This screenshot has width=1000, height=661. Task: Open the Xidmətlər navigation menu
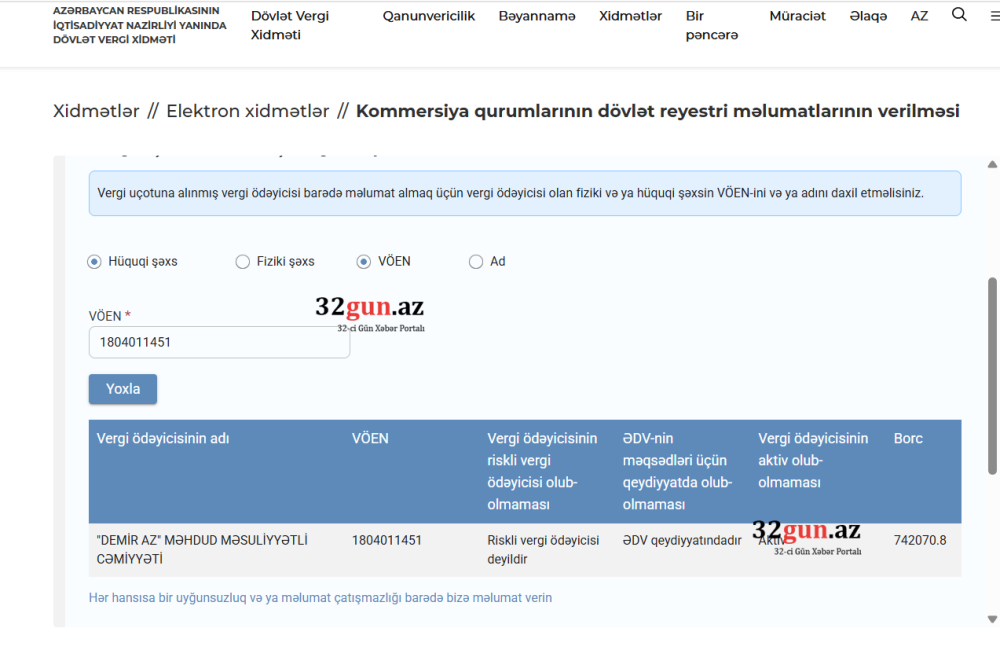coord(630,16)
